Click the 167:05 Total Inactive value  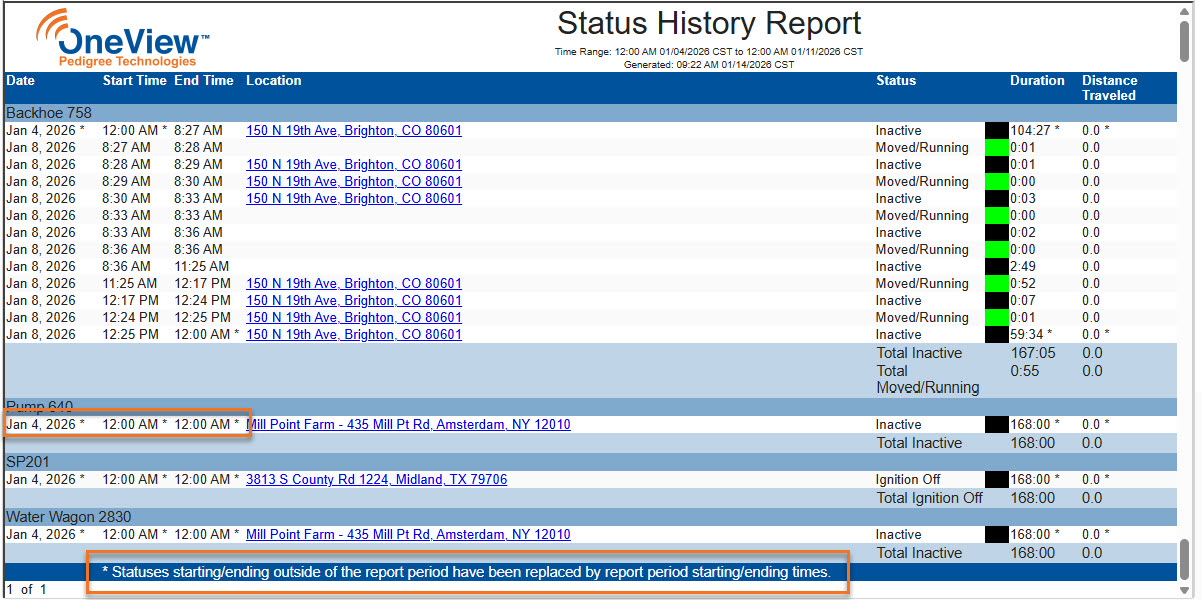(x=1033, y=353)
